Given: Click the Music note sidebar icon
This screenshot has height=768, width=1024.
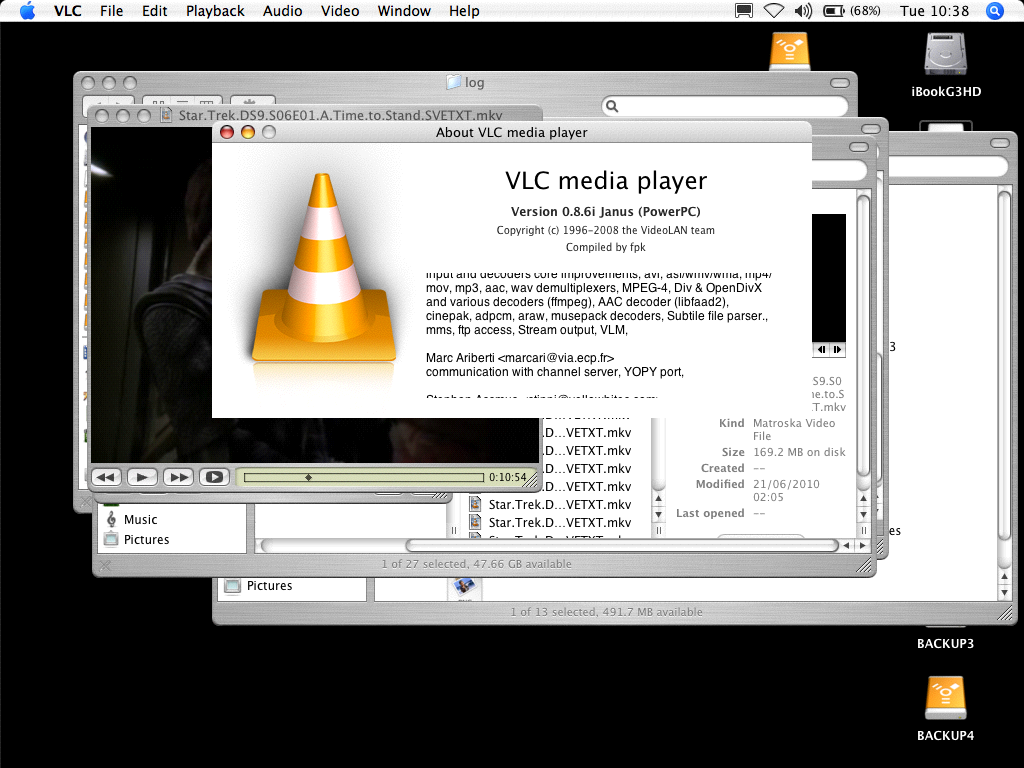Looking at the screenshot, I should pyautogui.click(x=111, y=519).
